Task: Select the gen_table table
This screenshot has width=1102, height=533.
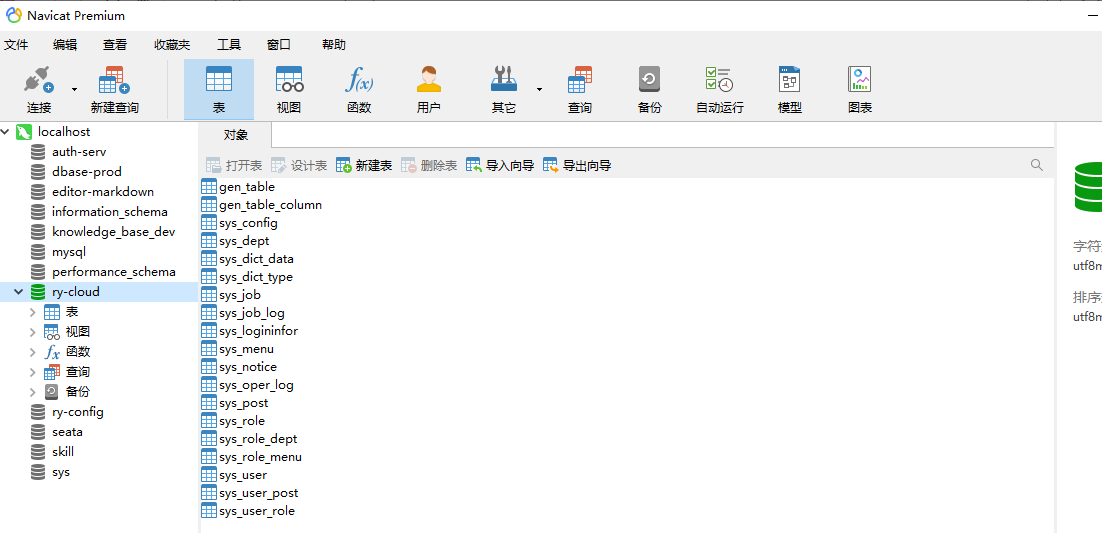Action: 247,187
